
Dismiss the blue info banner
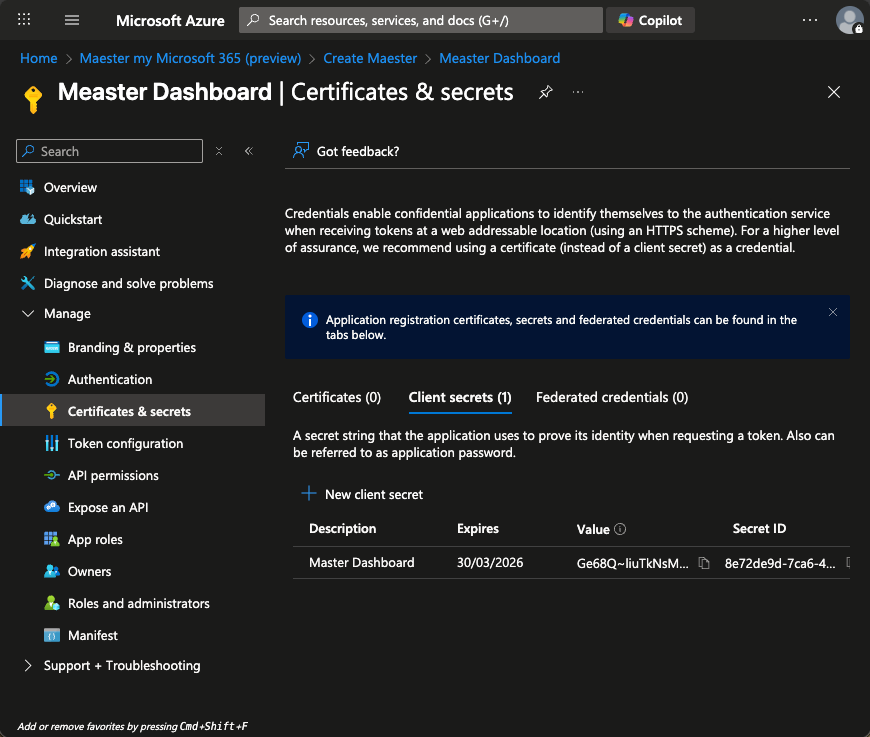pyautogui.click(x=833, y=313)
